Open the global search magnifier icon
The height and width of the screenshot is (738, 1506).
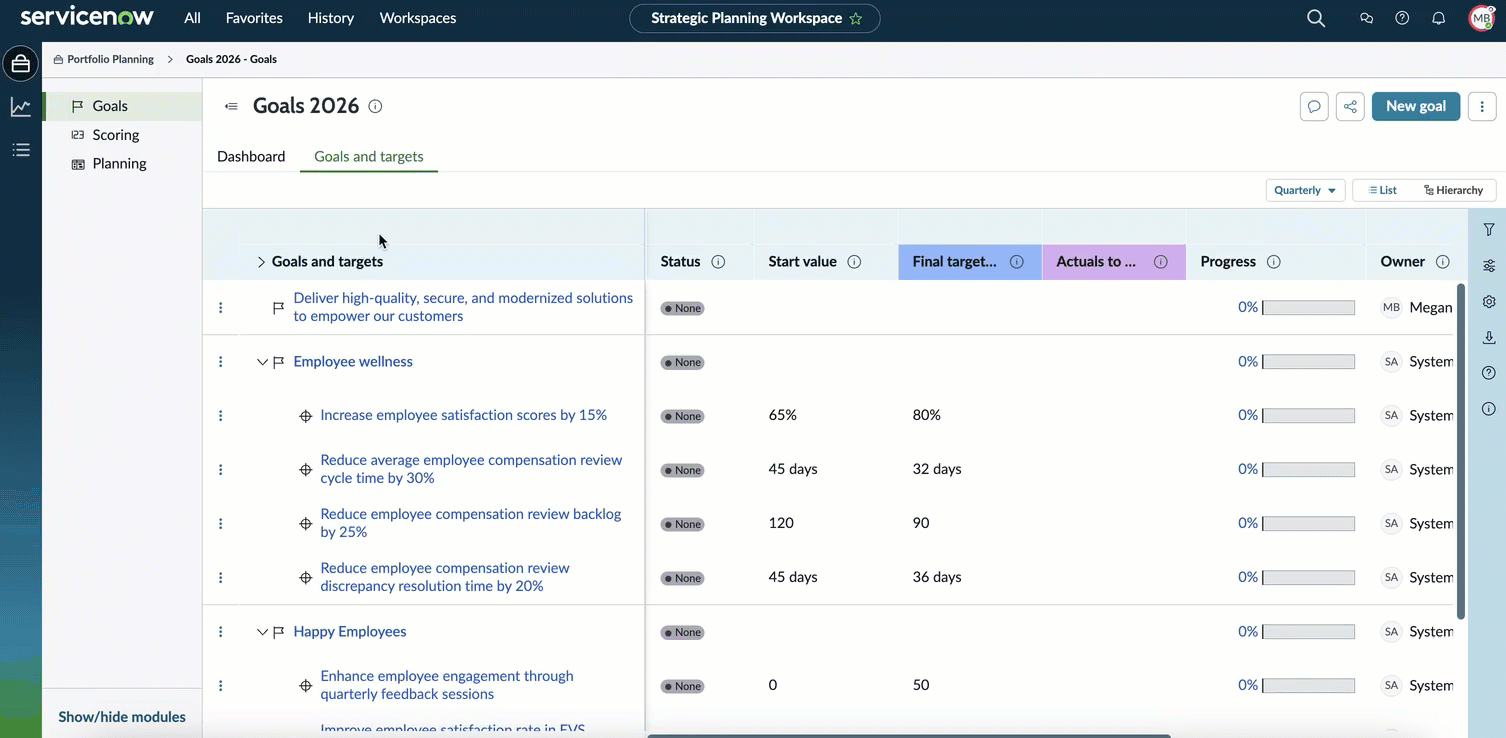coord(1316,18)
